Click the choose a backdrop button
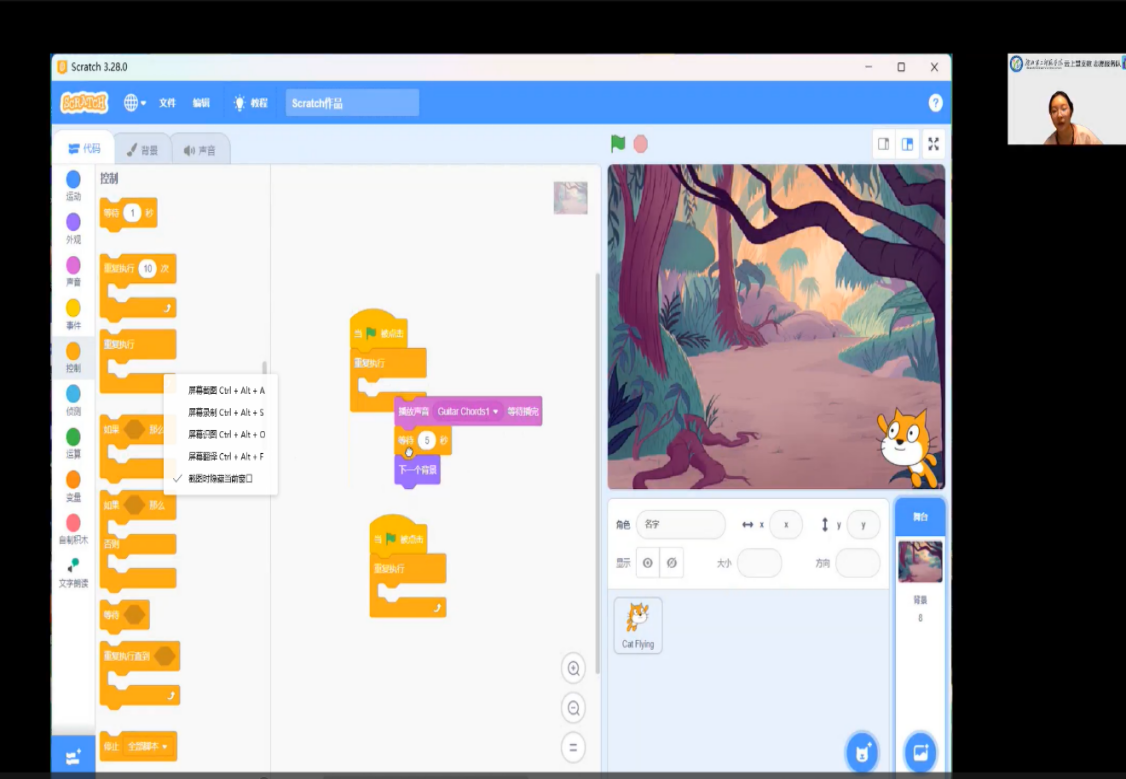The image size is (1126, 779). pos(920,752)
